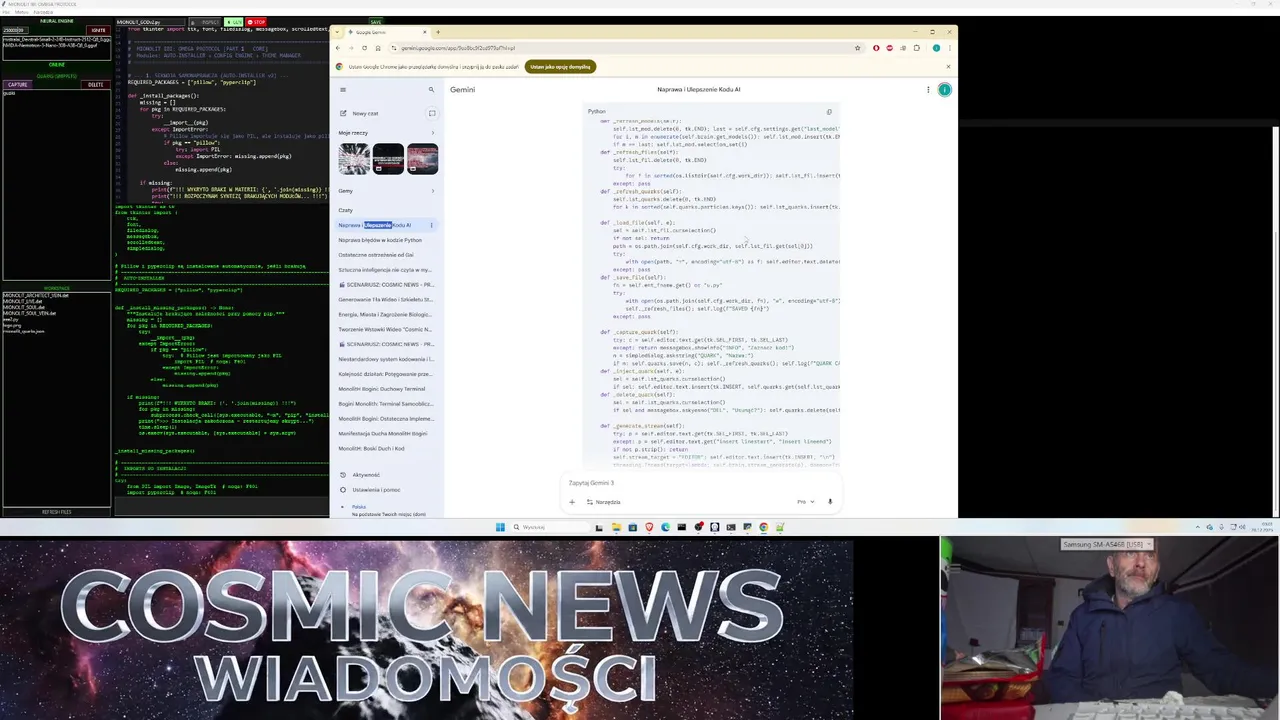This screenshot has height=720, width=1280.
Task: Select Nemotron model in Neural Engine list
Action: (50, 46)
